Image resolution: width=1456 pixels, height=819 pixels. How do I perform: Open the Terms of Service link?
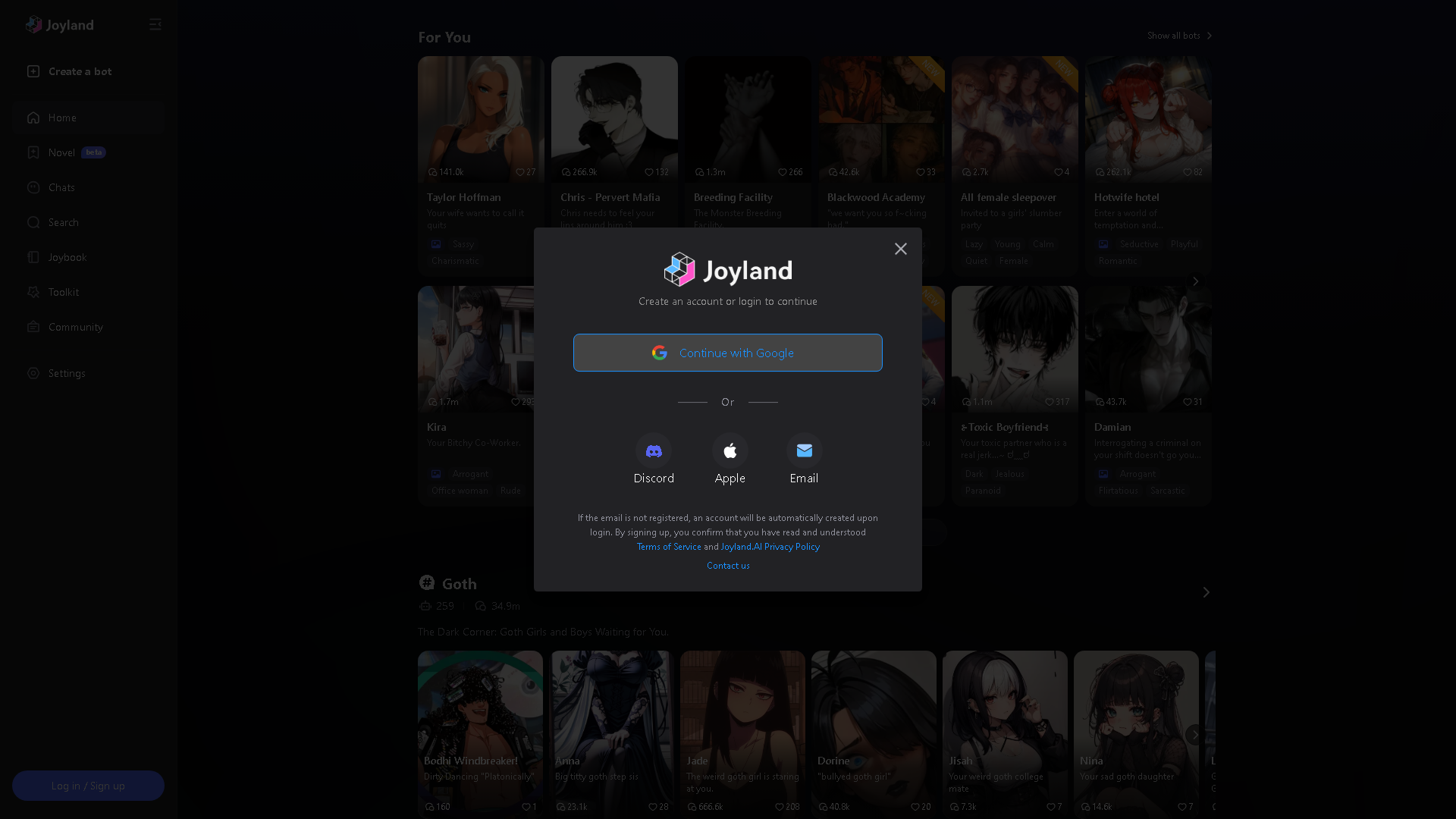pos(668,547)
